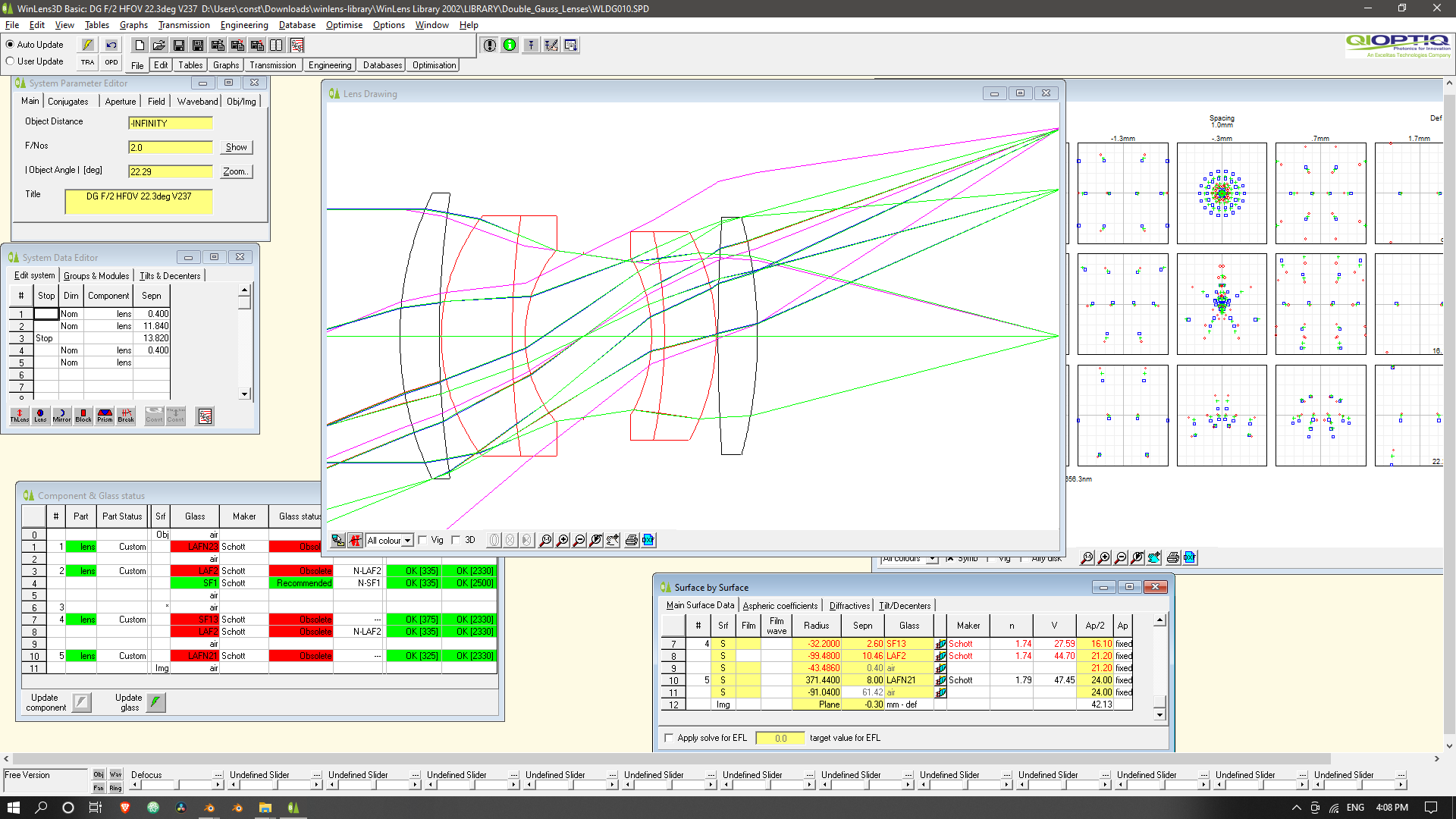
Task: Click the Show button next to F/Nos
Action: click(236, 147)
